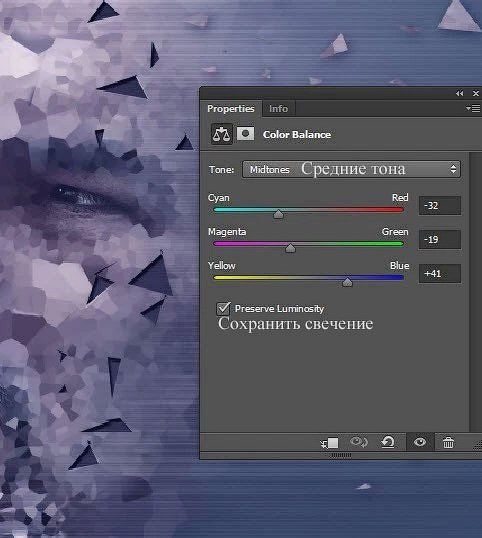This screenshot has height=538, width=482.
Task: Click the Blue label
Action: [x=399, y=266]
